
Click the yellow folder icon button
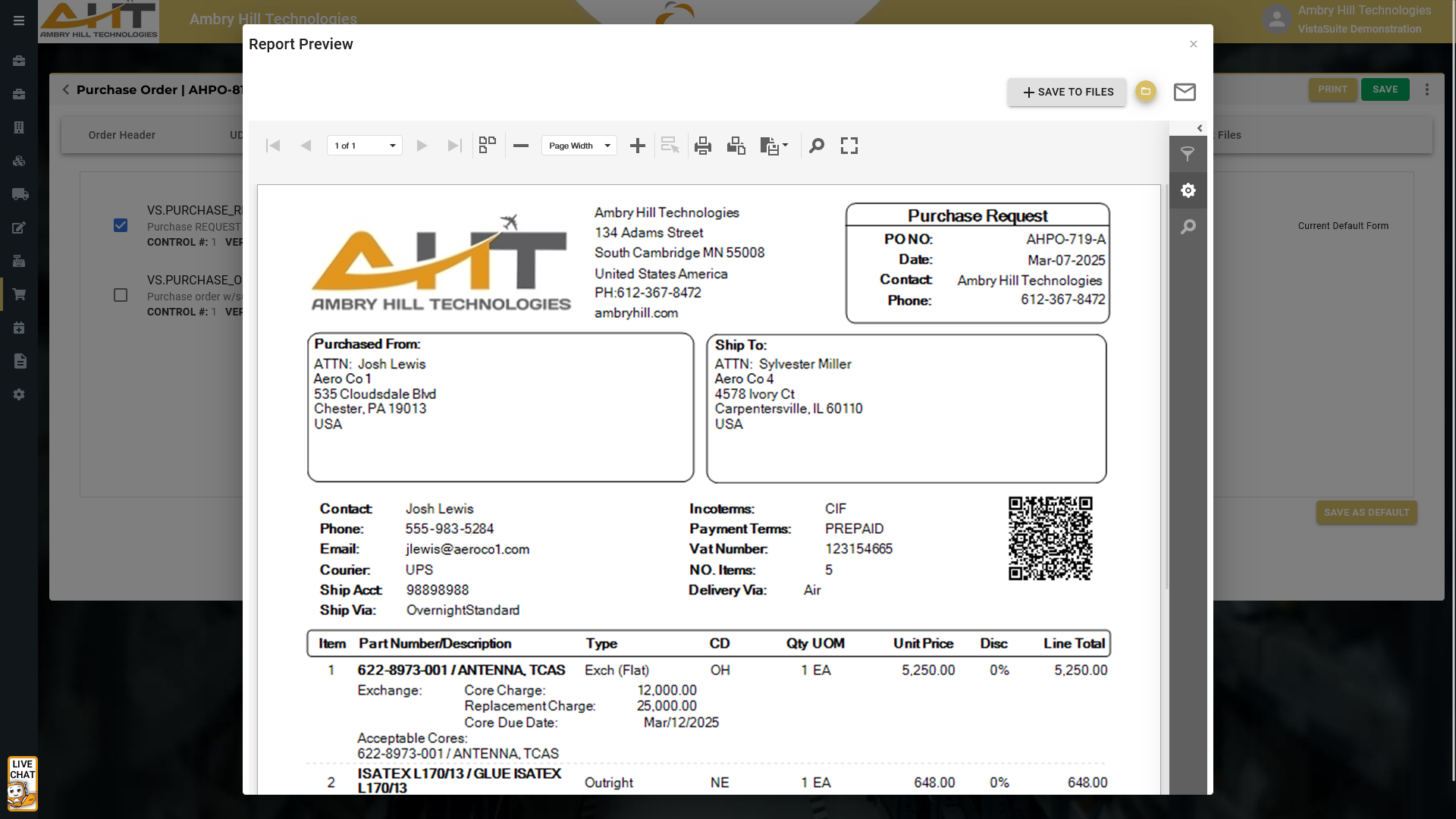click(x=1146, y=92)
